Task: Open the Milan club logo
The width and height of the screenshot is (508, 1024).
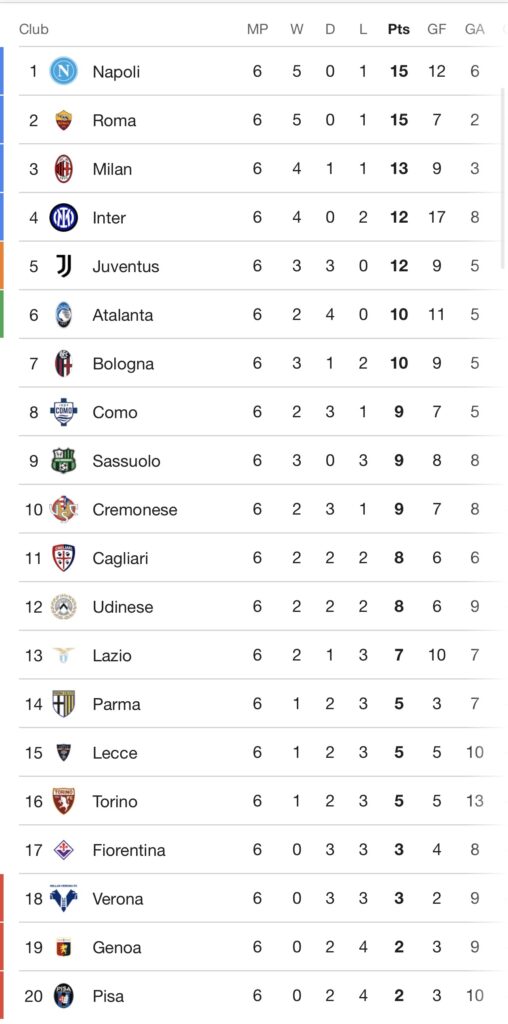Action: 63,168
